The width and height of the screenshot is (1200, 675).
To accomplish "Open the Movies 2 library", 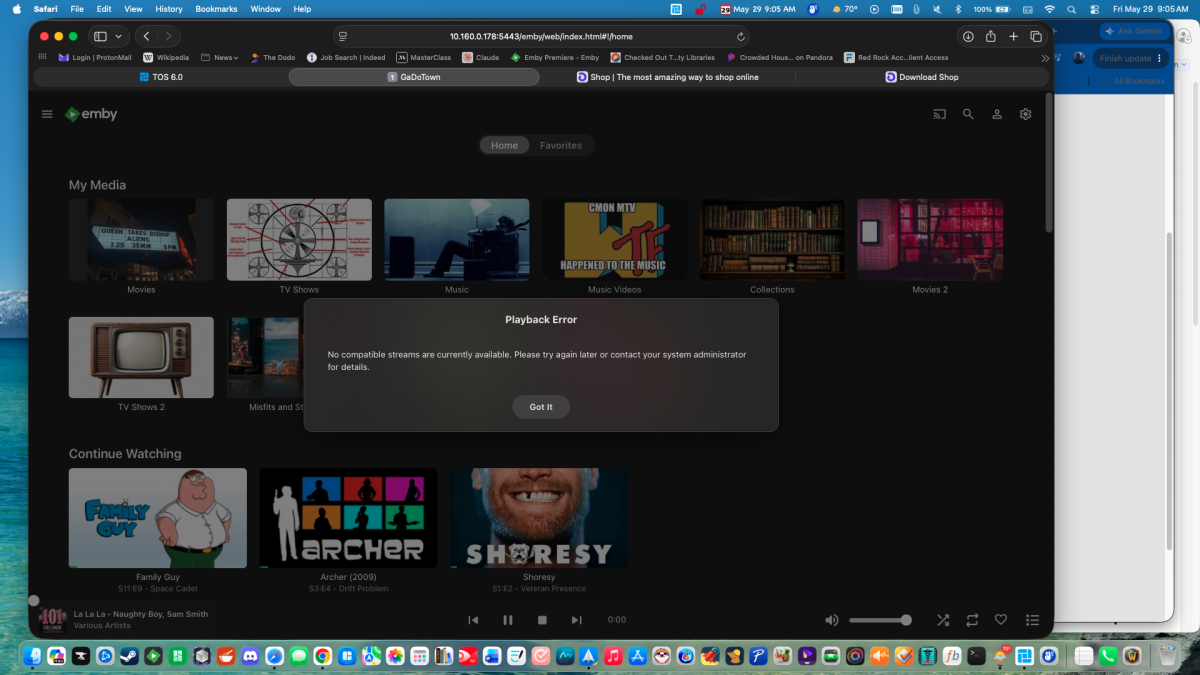I will click(930, 240).
